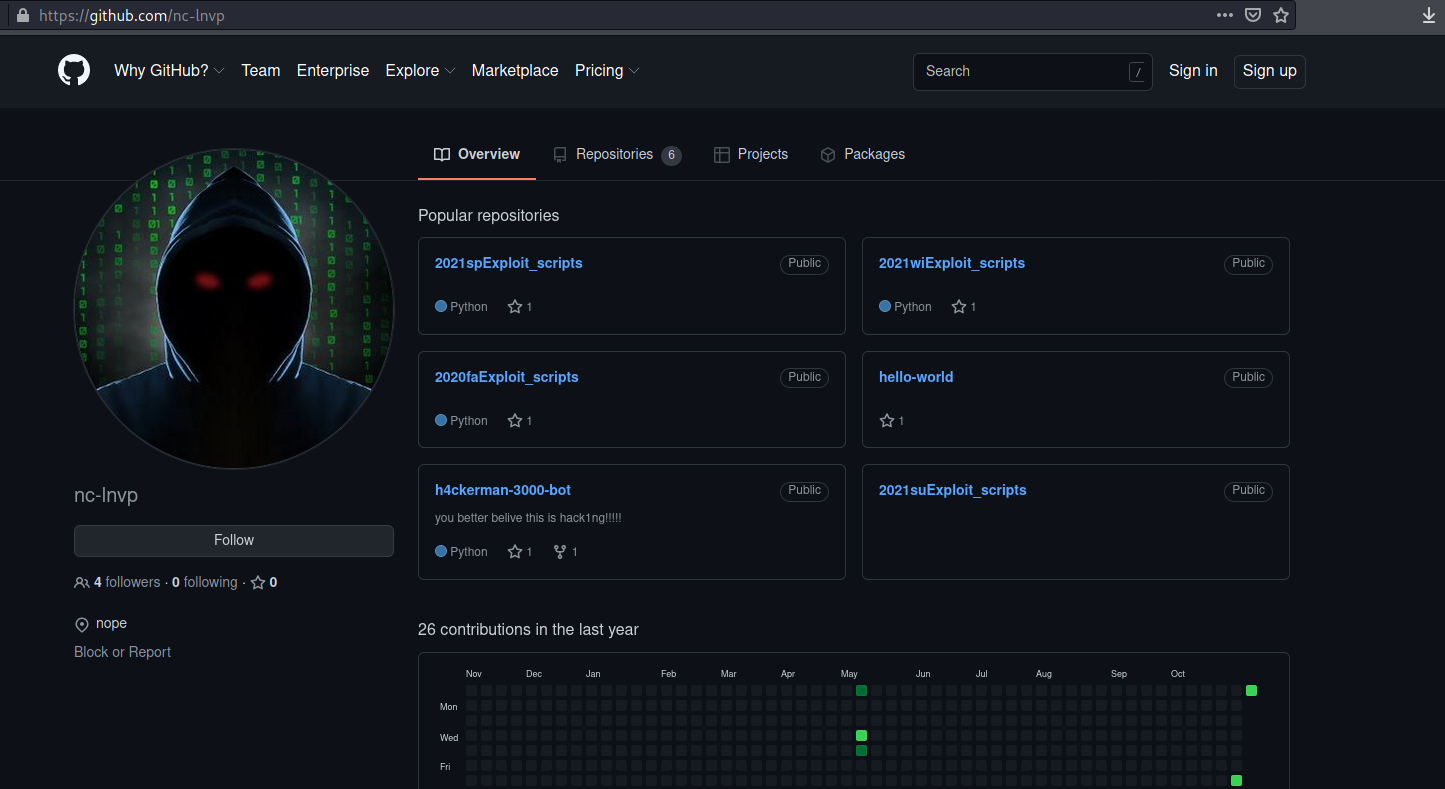The image size is (1445, 789).
Task: Expand the Explore dropdown menu
Action: pos(420,70)
